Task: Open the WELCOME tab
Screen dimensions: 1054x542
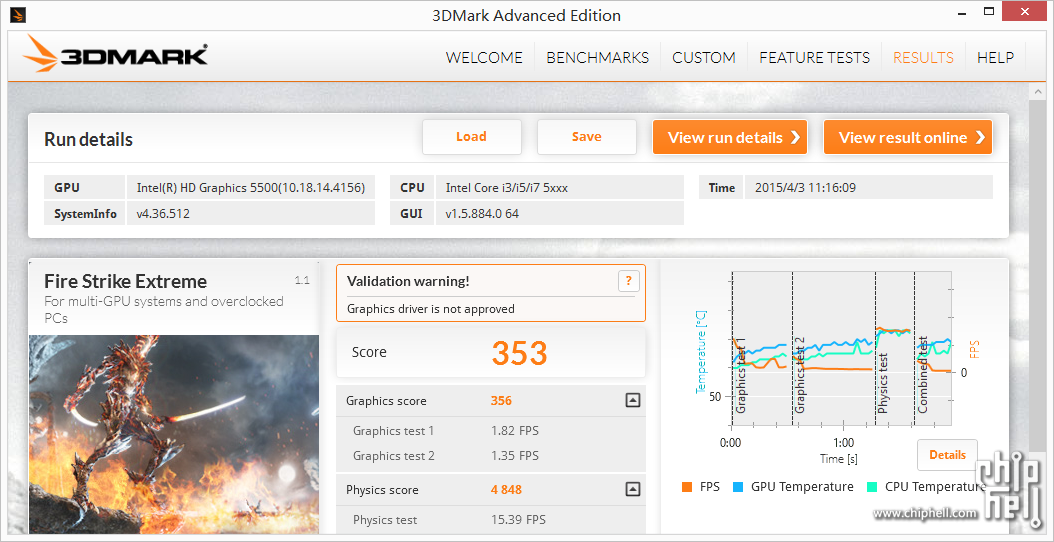Action: pyautogui.click(x=484, y=58)
